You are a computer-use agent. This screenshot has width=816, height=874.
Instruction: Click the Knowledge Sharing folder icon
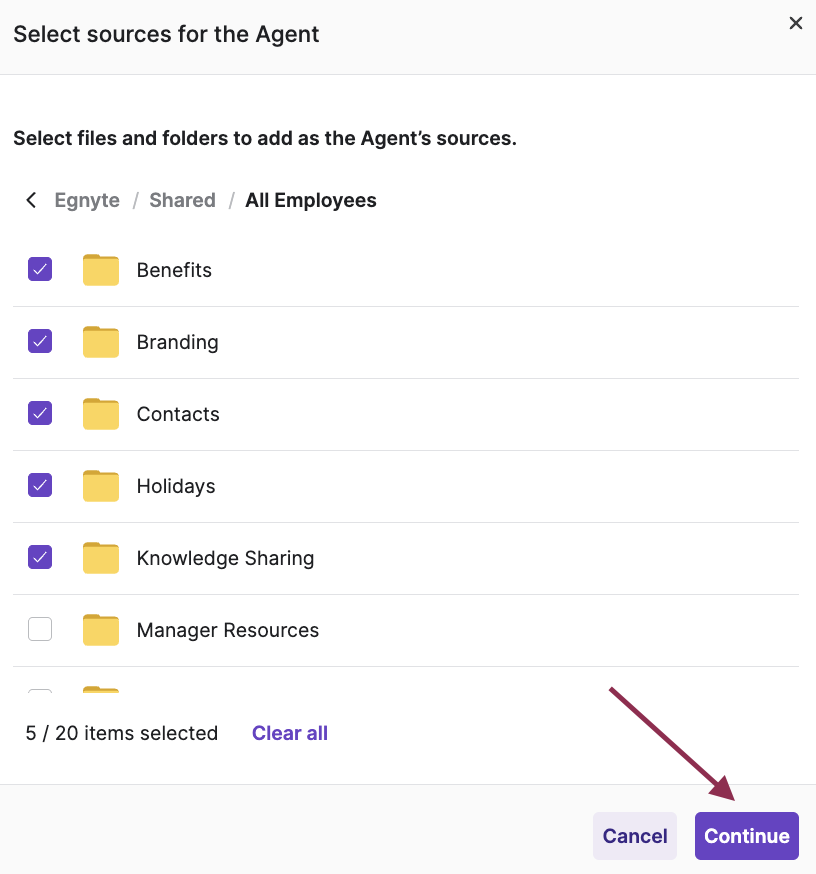[100, 558]
